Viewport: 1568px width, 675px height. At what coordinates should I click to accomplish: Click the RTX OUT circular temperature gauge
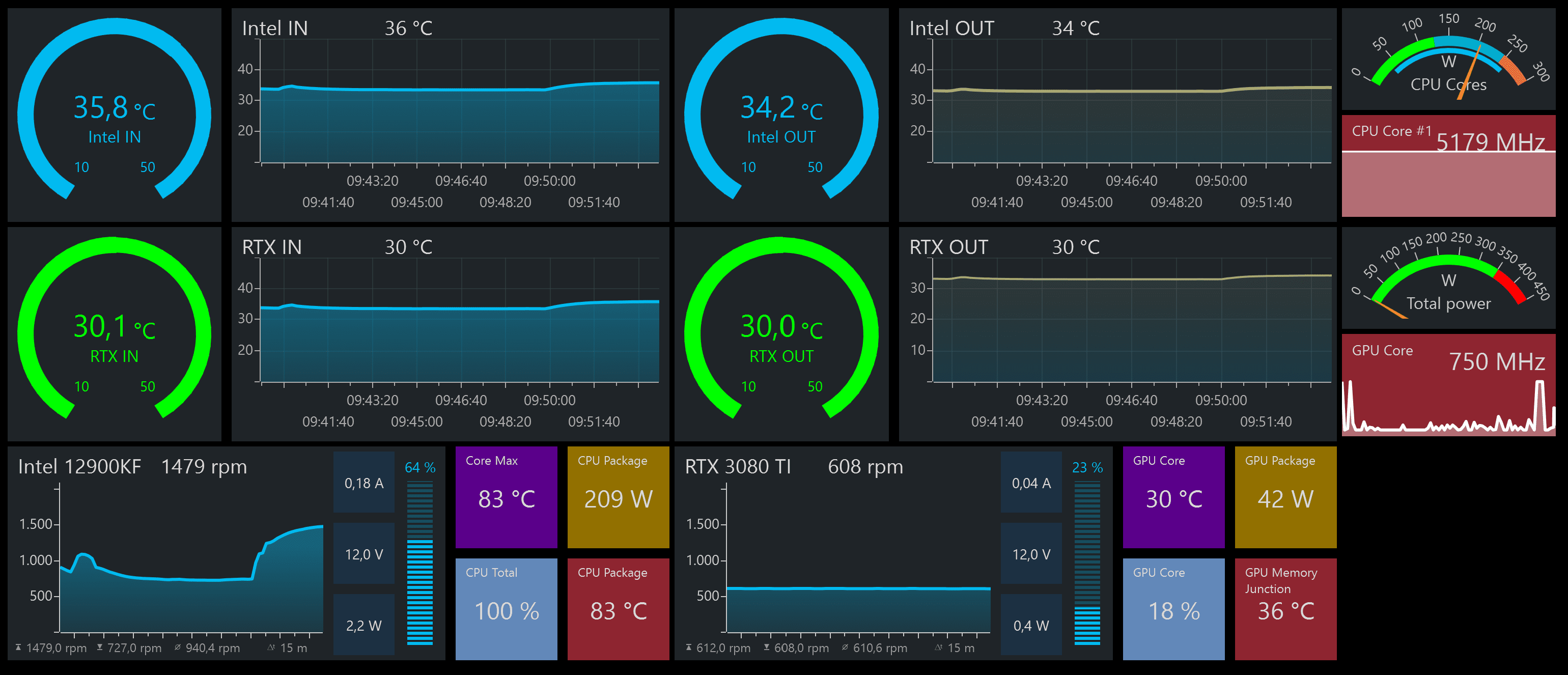[781, 333]
